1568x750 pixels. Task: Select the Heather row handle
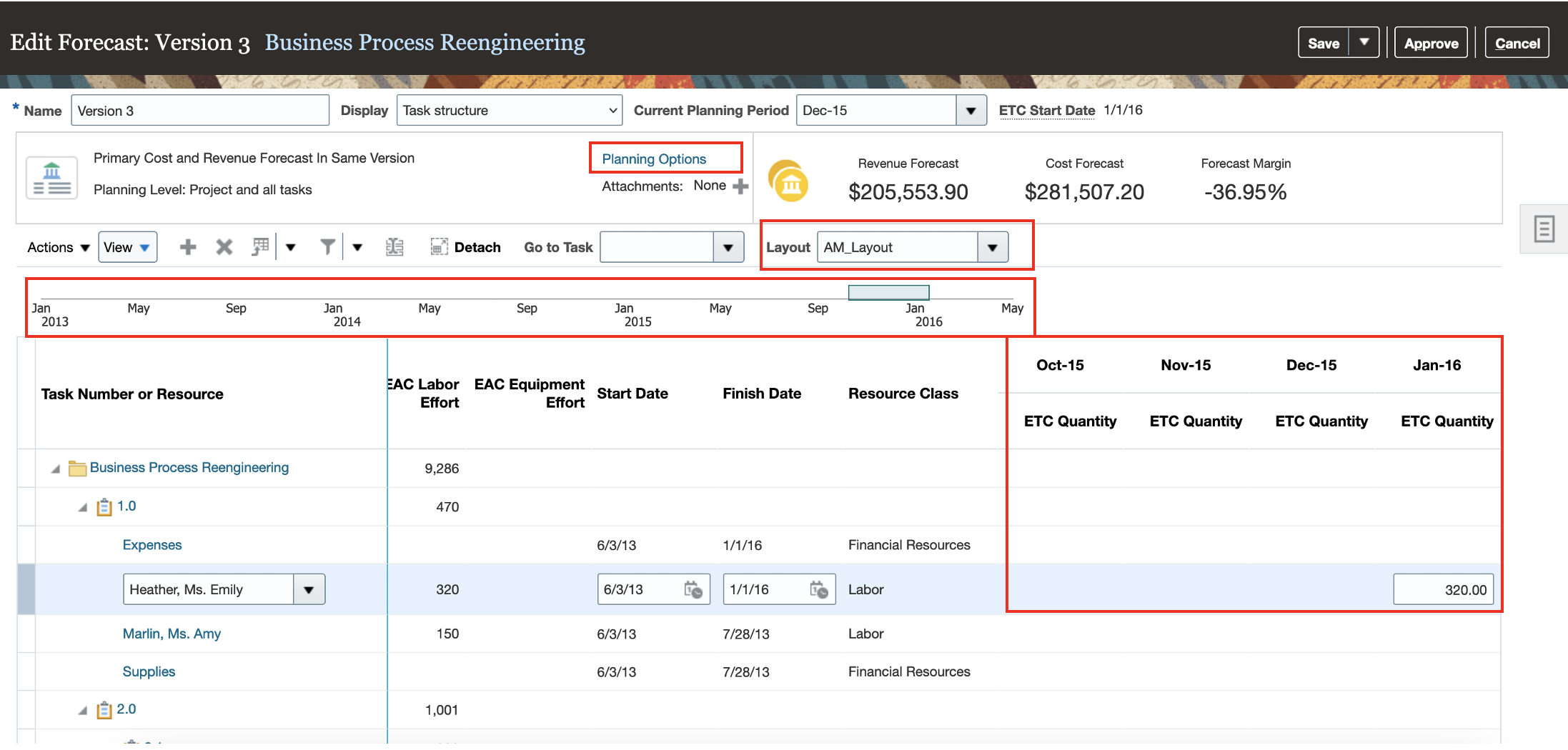click(26, 589)
